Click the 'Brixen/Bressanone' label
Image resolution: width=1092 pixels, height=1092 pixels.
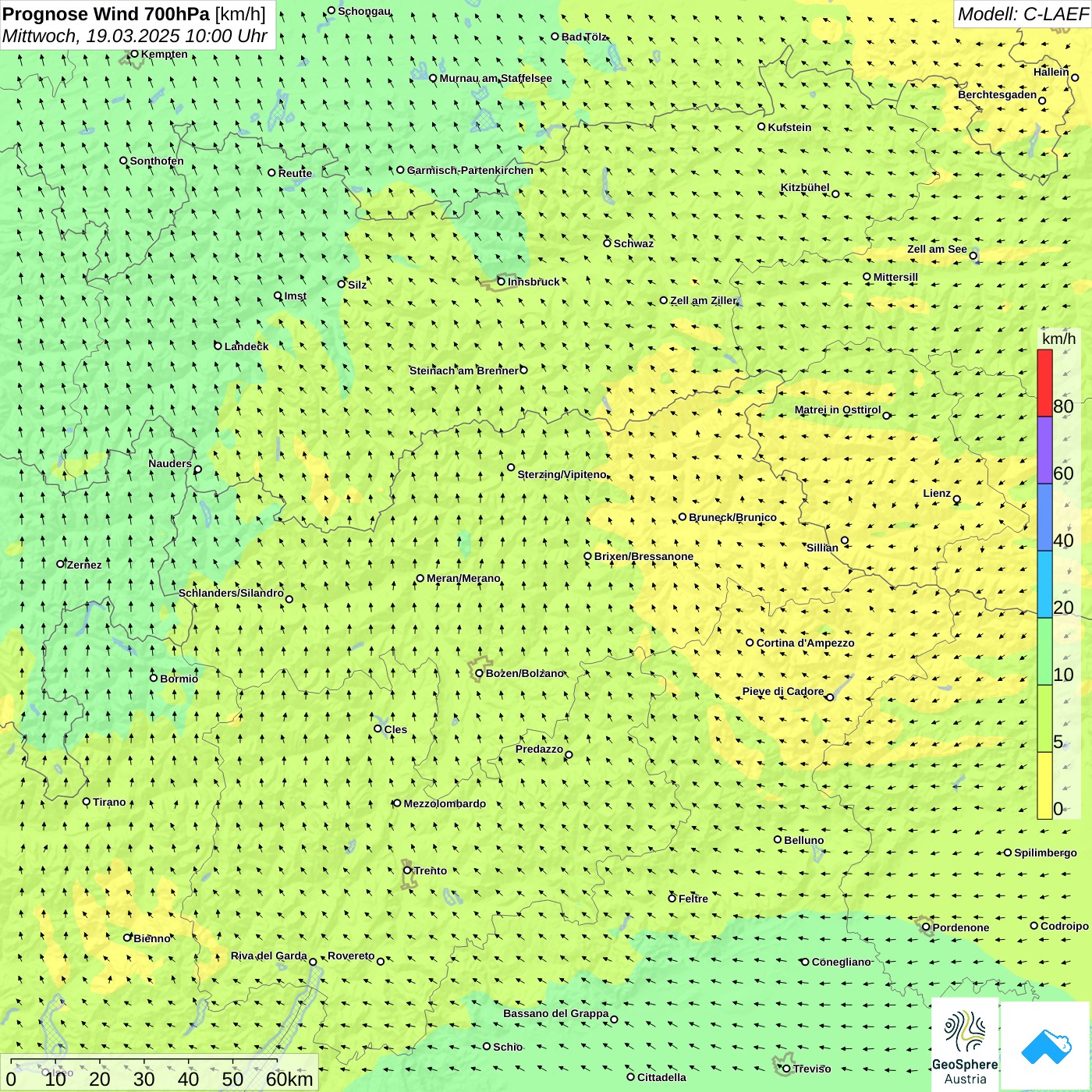point(643,556)
